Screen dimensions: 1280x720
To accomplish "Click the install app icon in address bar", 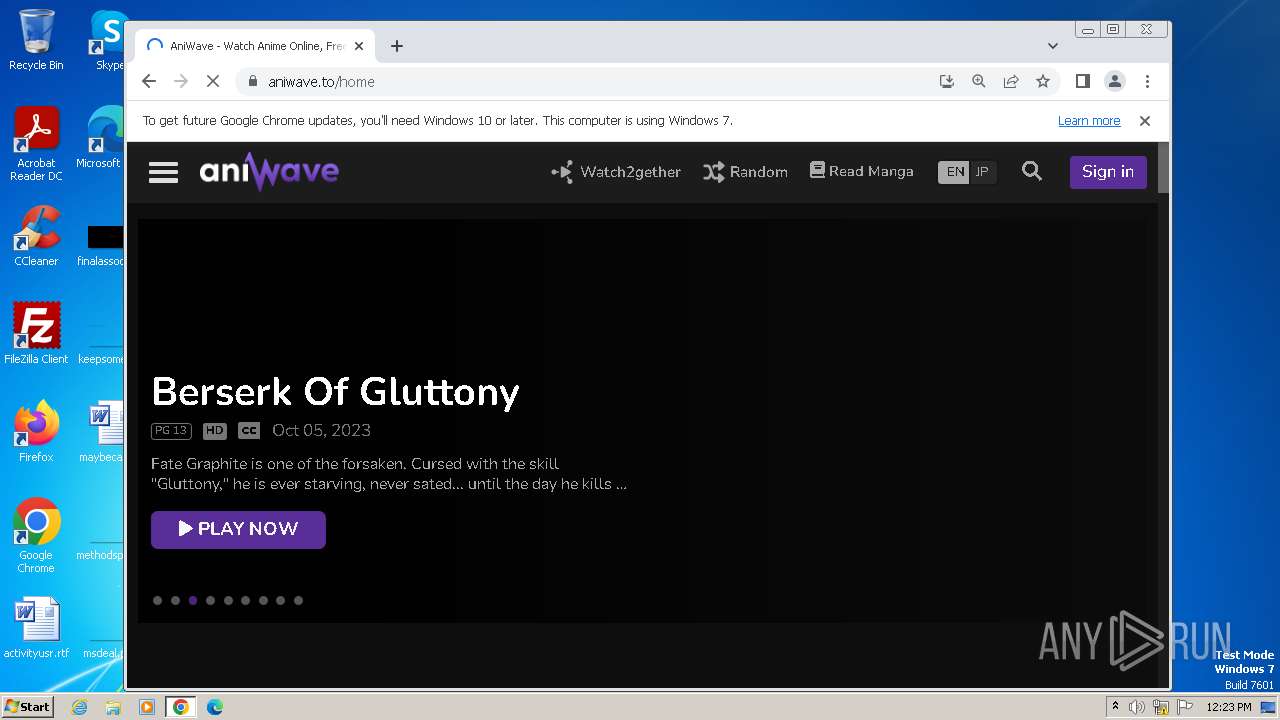I will [947, 82].
